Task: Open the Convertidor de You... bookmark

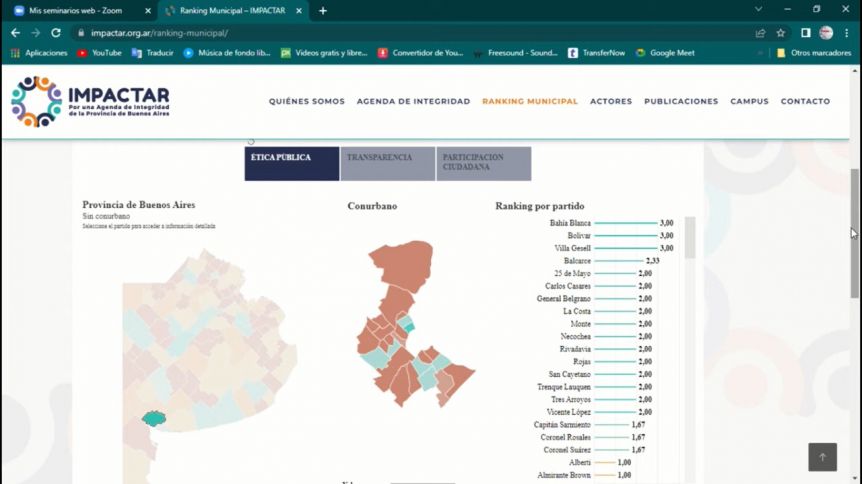Action: pyautogui.click(x=421, y=53)
